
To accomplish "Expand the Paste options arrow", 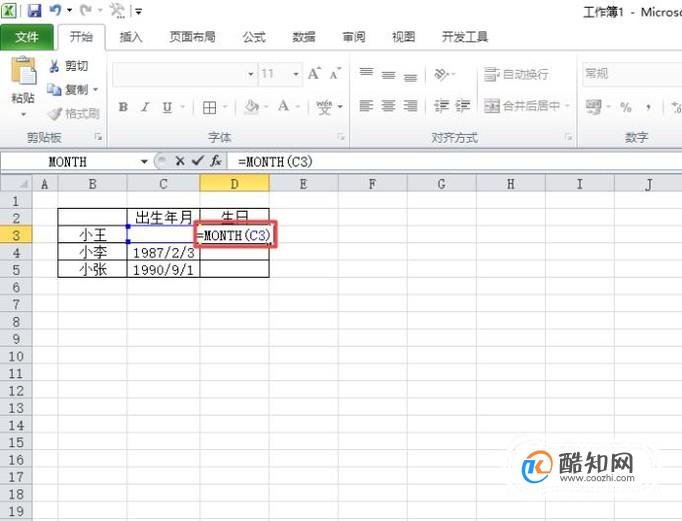I will coord(23,114).
